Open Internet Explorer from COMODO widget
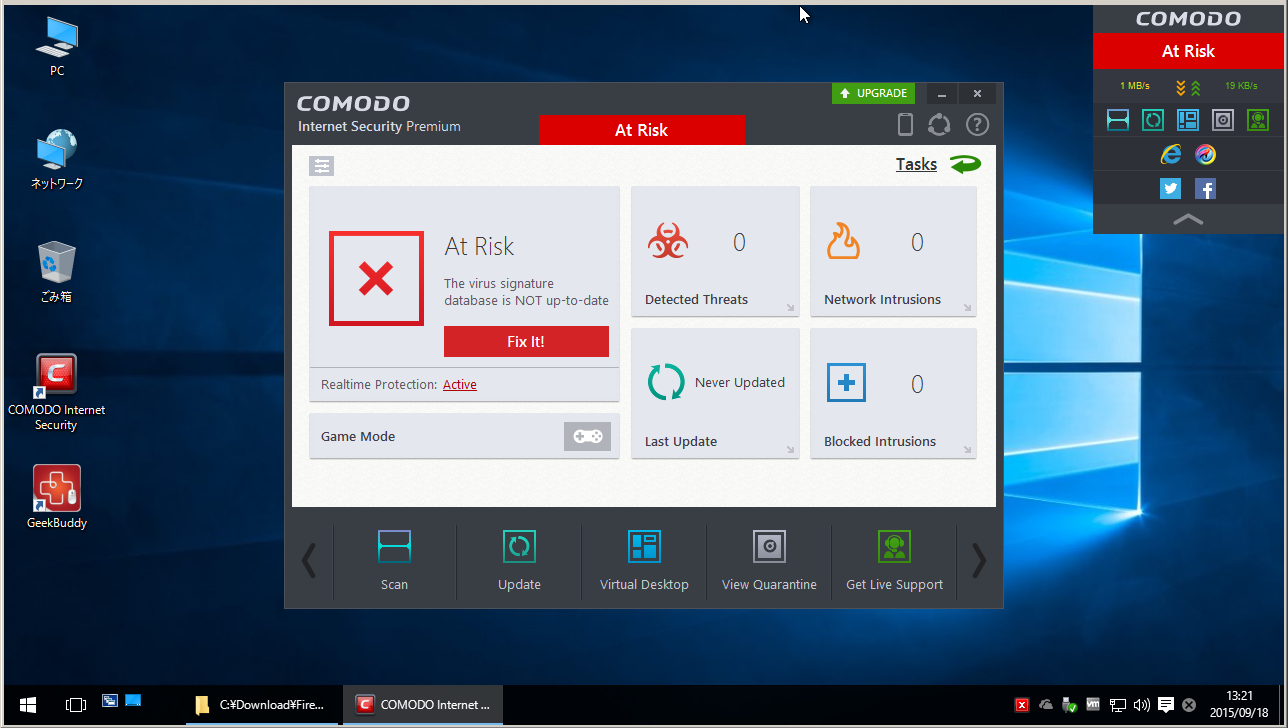Image resolution: width=1288 pixels, height=728 pixels. [1171, 154]
